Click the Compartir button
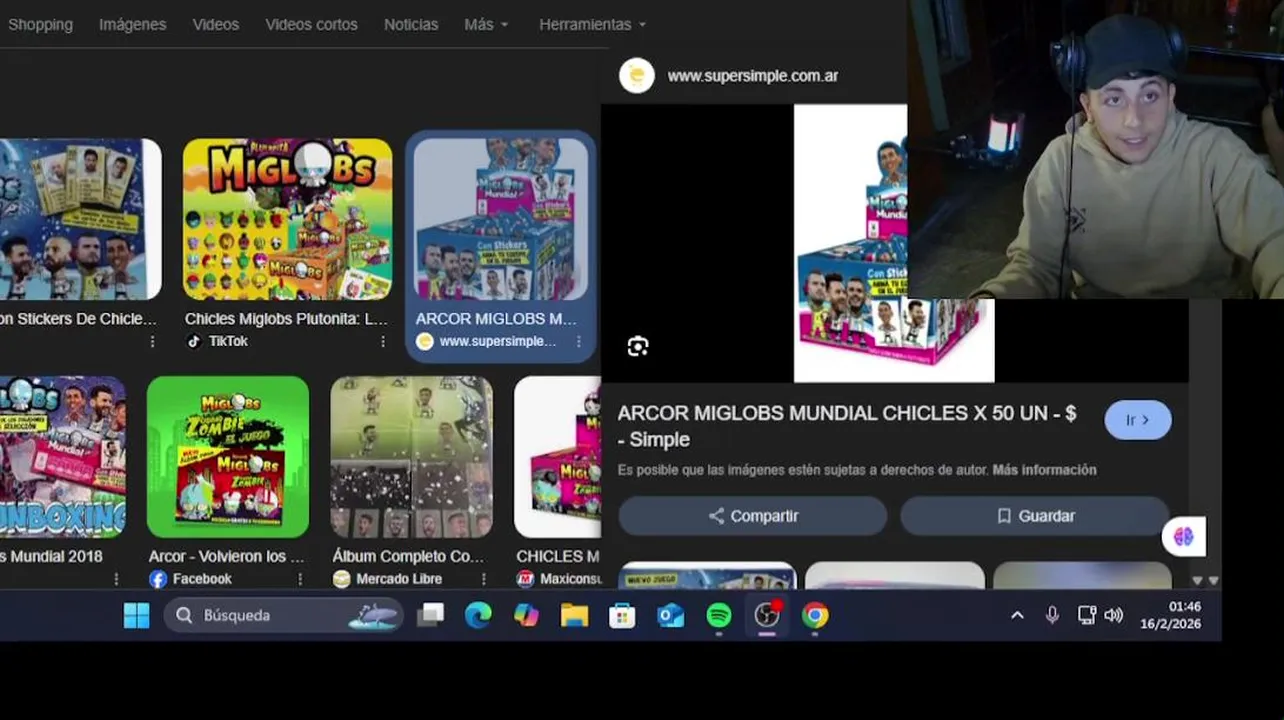 click(x=752, y=516)
